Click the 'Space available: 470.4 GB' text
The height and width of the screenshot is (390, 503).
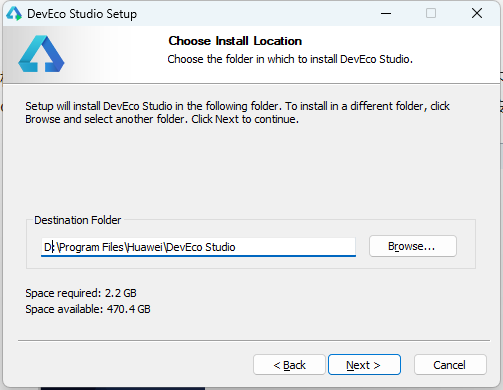pos(88,309)
